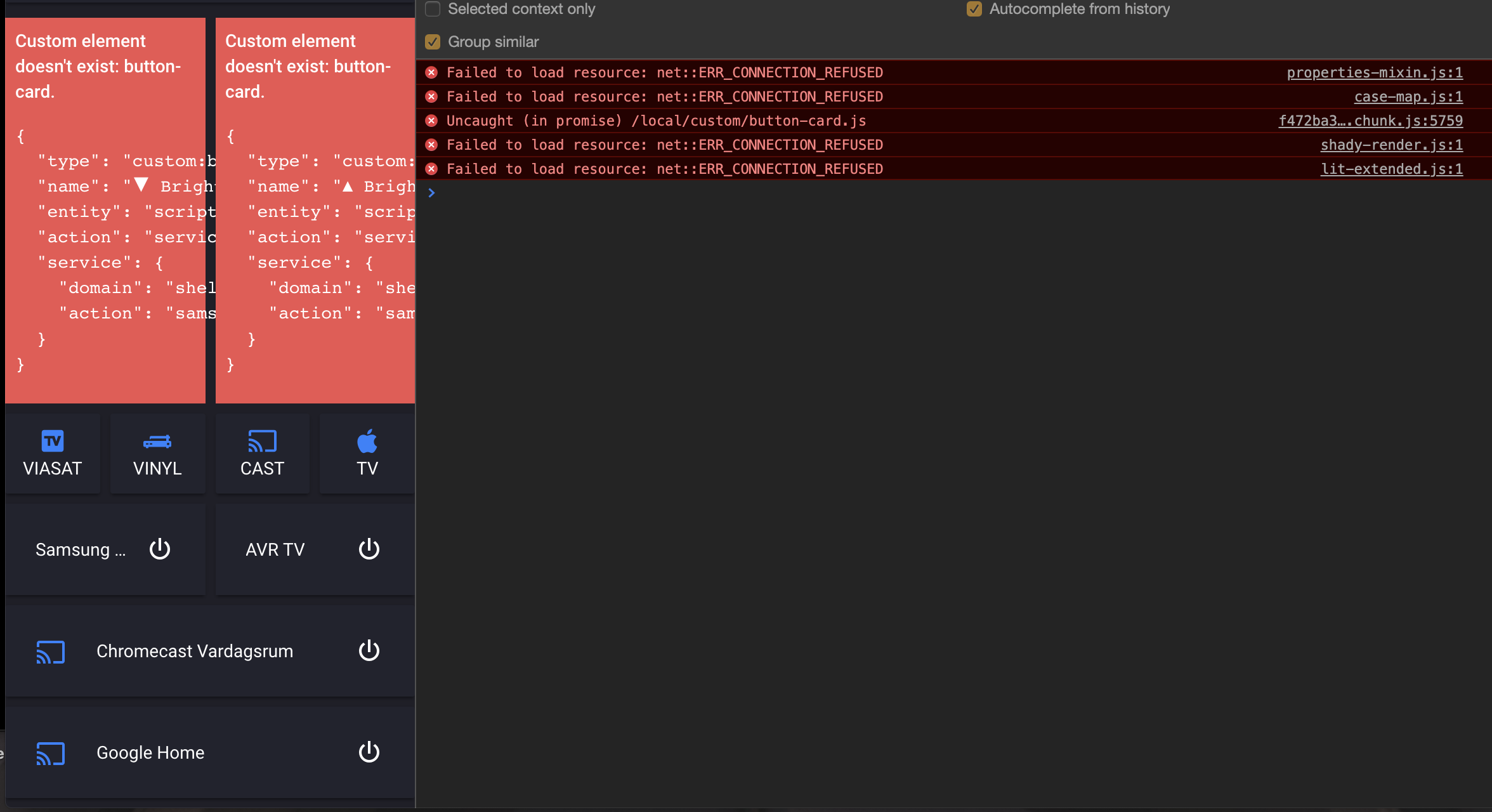Click the CAST label text
Viewport: 1492px width, 812px height.
(x=262, y=469)
